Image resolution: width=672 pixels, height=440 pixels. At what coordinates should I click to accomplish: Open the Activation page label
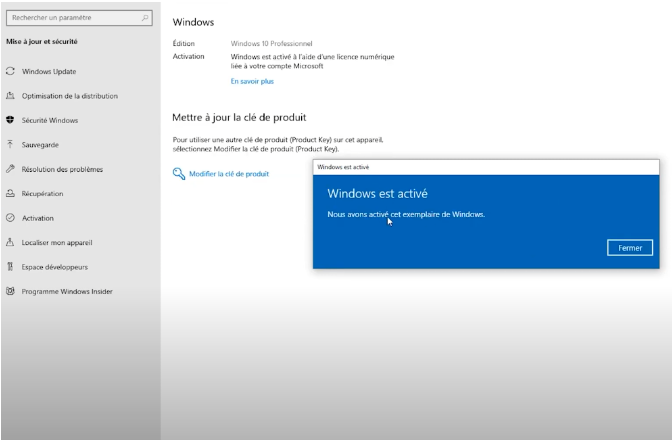(x=38, y=218)
